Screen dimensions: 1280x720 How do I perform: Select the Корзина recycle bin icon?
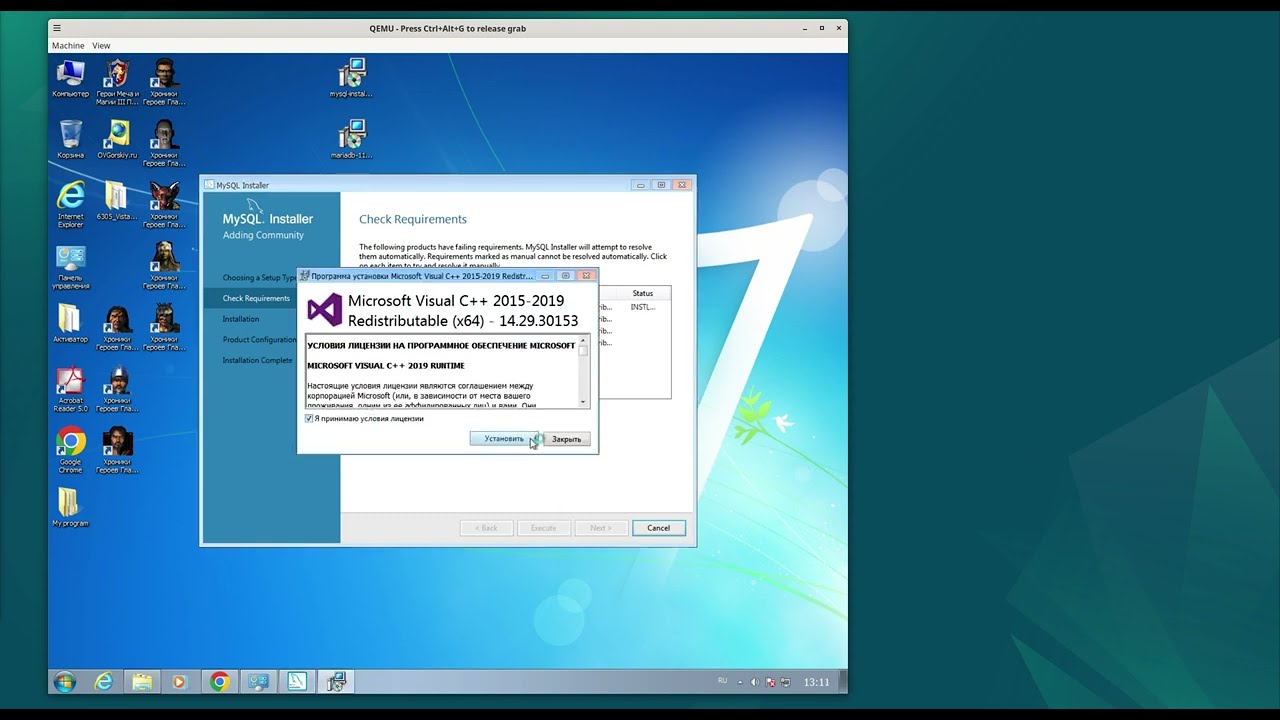point(70,140)
